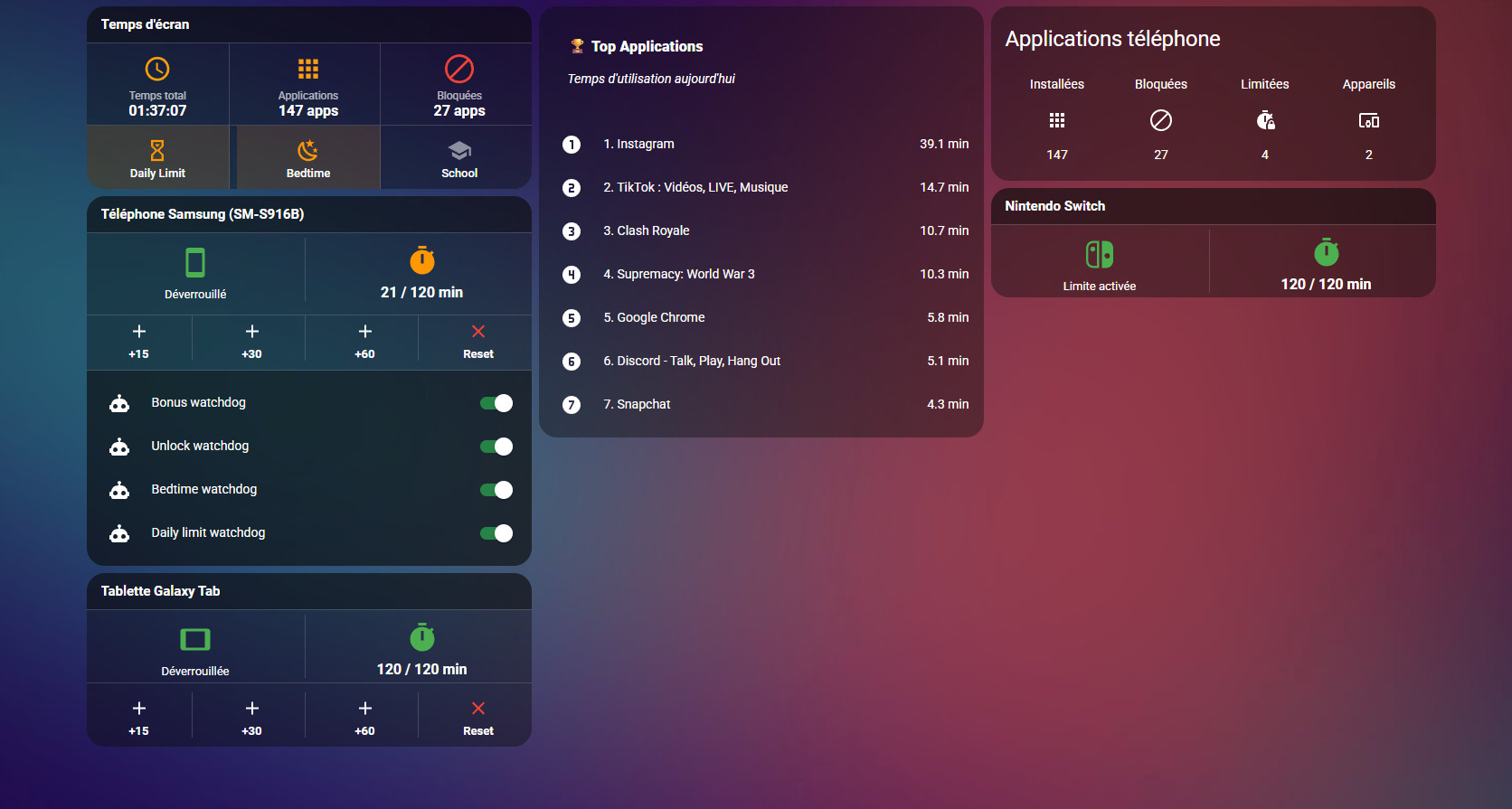Viewport: 1512px width, 809px height.
Task: Click the Daily Limit hourglass icon
Action: (157, 150)
